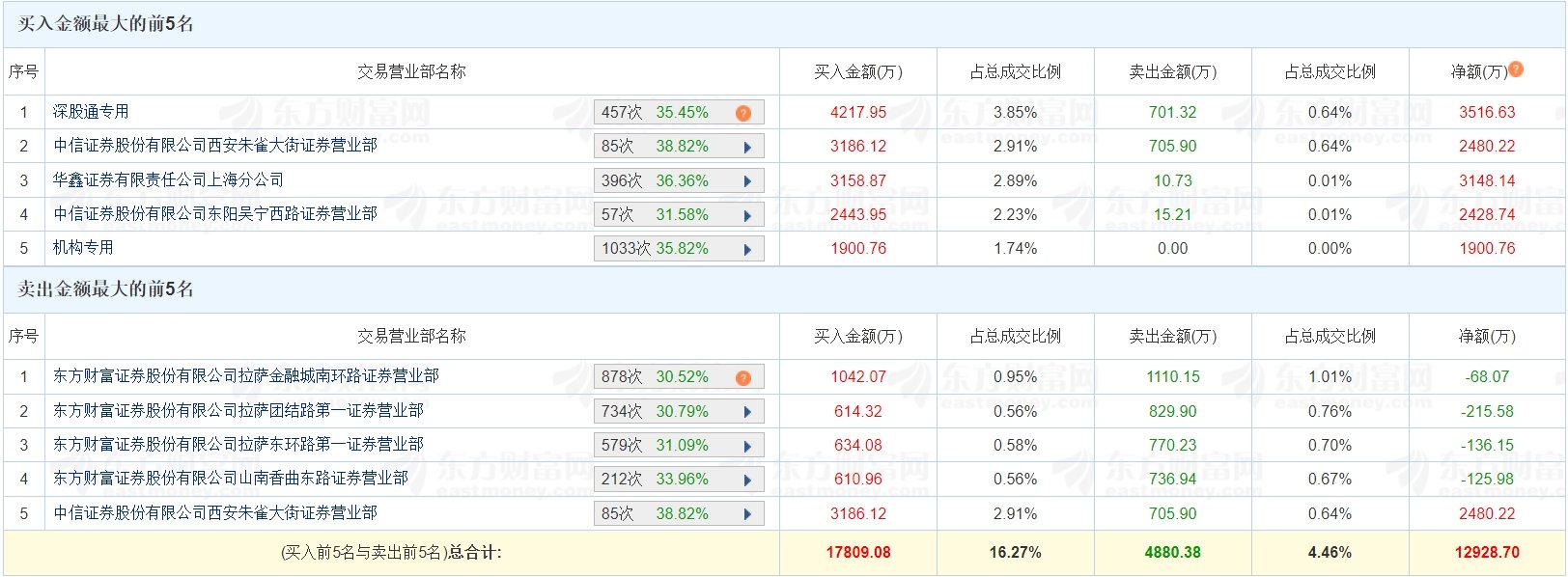
Task: Click 买入金额(万) header in the buy table
Action: click(858, 72)
